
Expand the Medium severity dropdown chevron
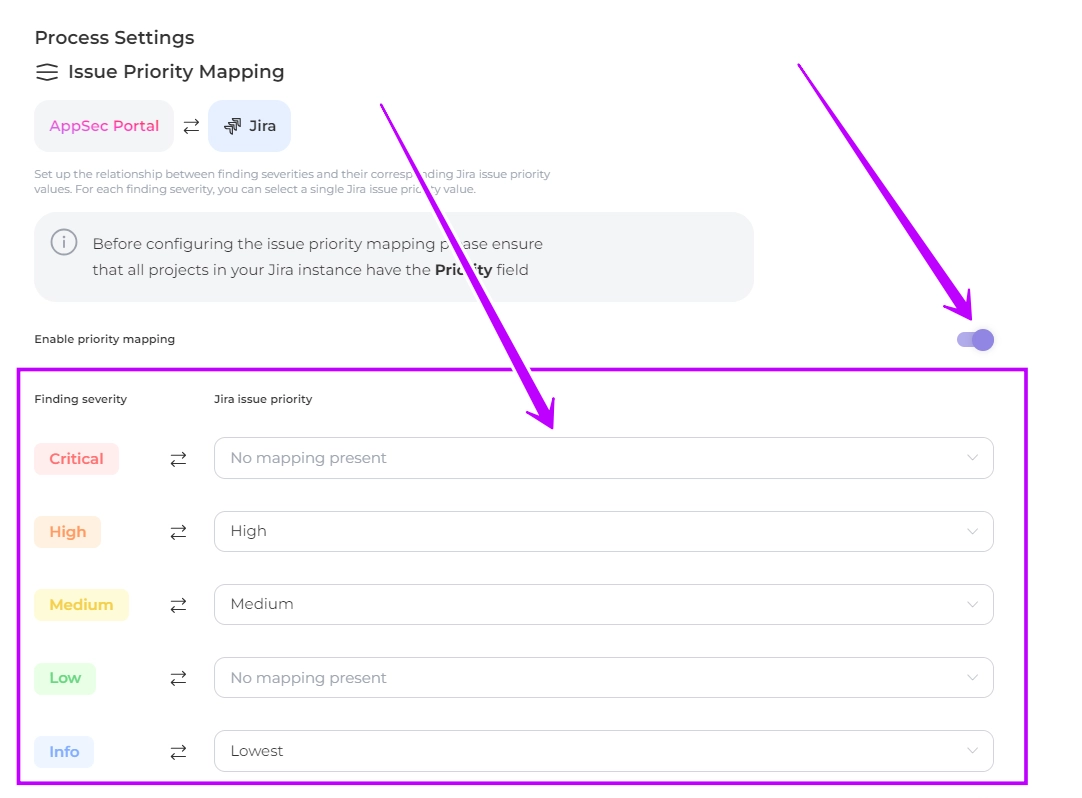coord(972,604)
